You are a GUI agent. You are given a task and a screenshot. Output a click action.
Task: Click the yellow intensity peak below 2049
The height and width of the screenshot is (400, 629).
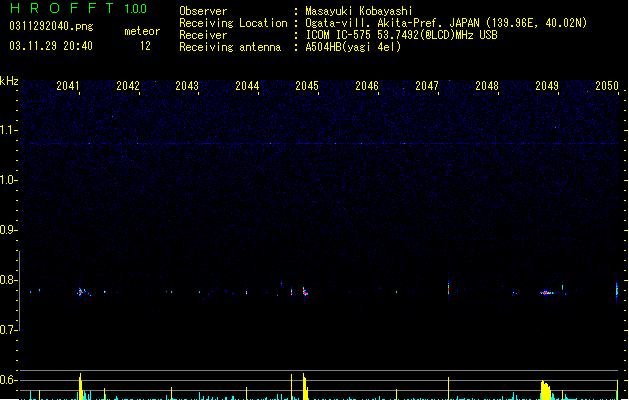pyautogui.click(x=546, y=390)
